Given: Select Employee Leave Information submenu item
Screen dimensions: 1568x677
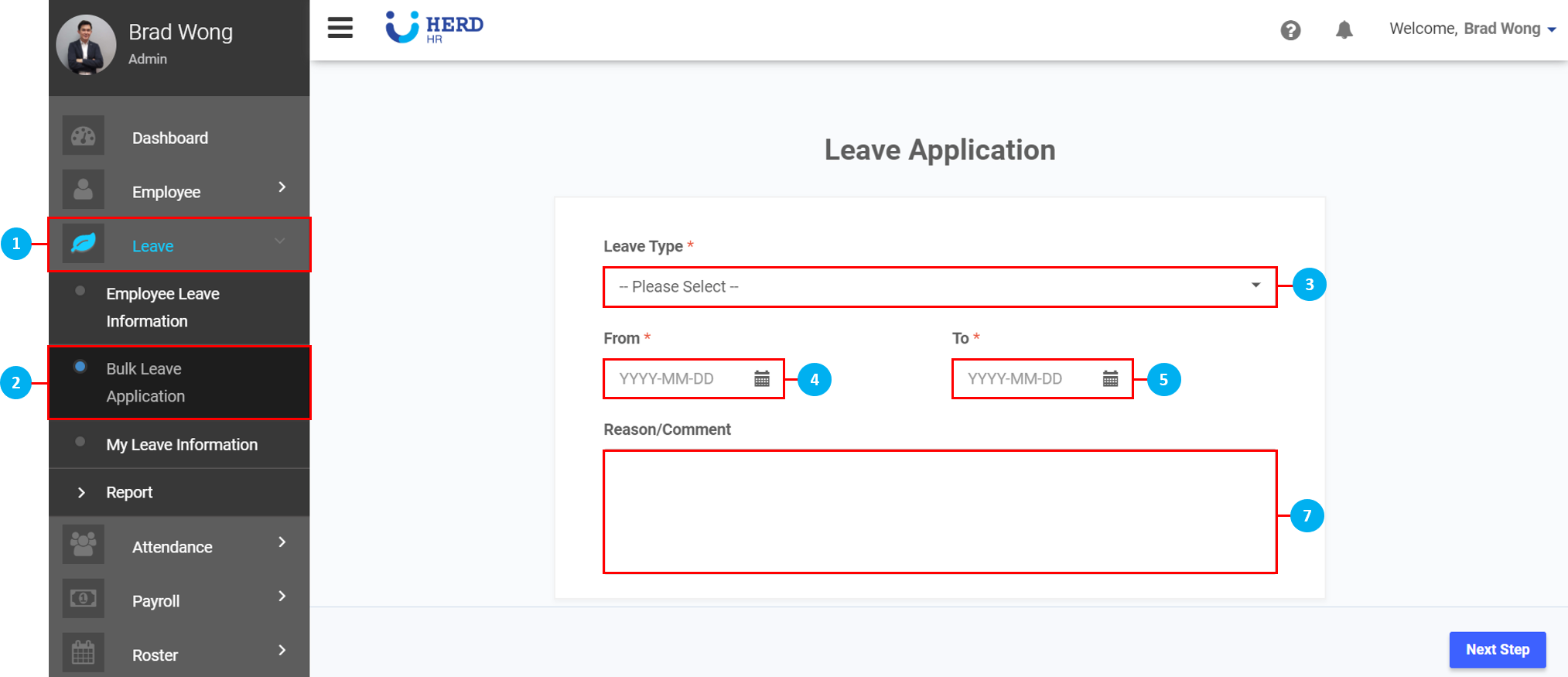Looking at the screenshot, I should tap(162, 307).
